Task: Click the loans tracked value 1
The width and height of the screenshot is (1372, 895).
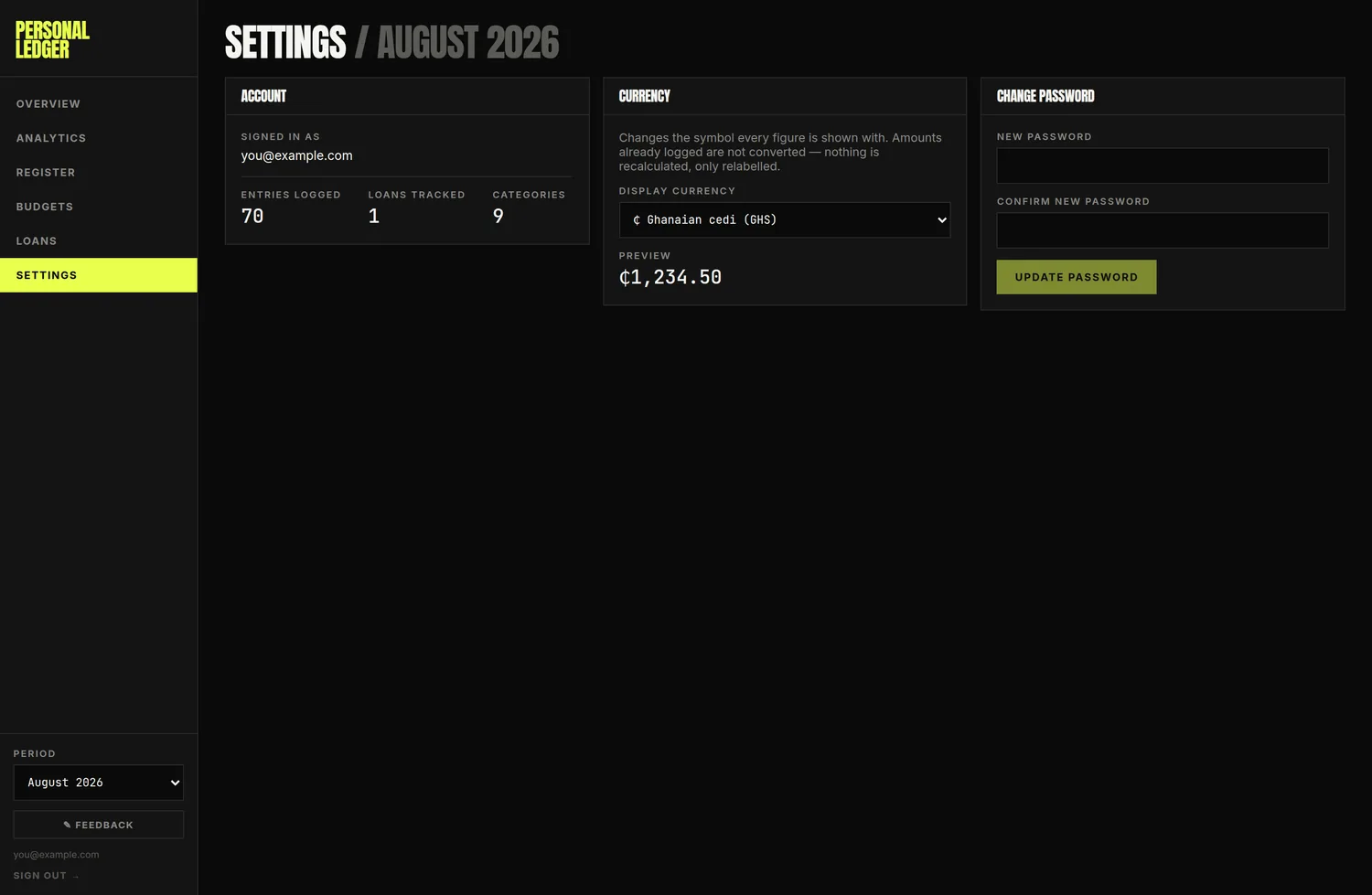Action: click(374, 217)
